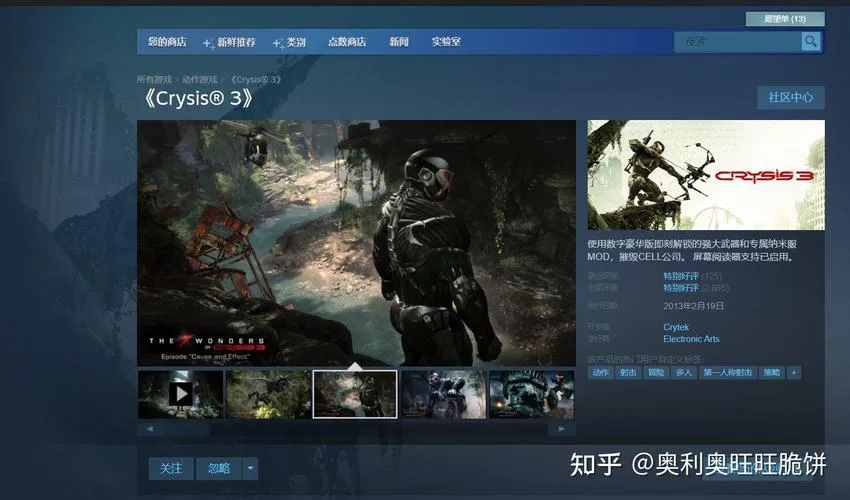Play the trailer video thumbnail

(181, 394)
